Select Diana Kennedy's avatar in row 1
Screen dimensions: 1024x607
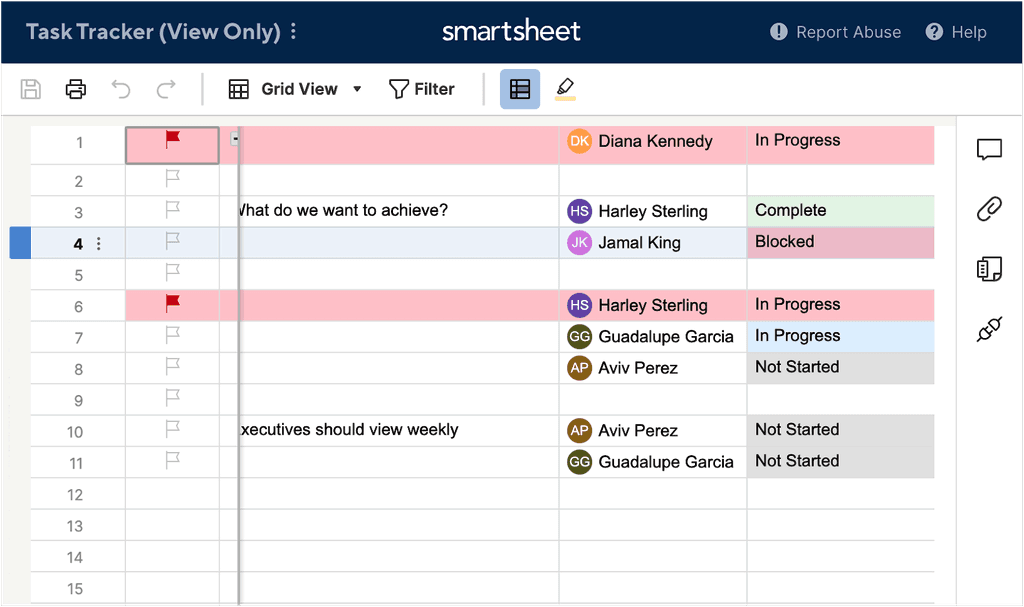[579, 141]
